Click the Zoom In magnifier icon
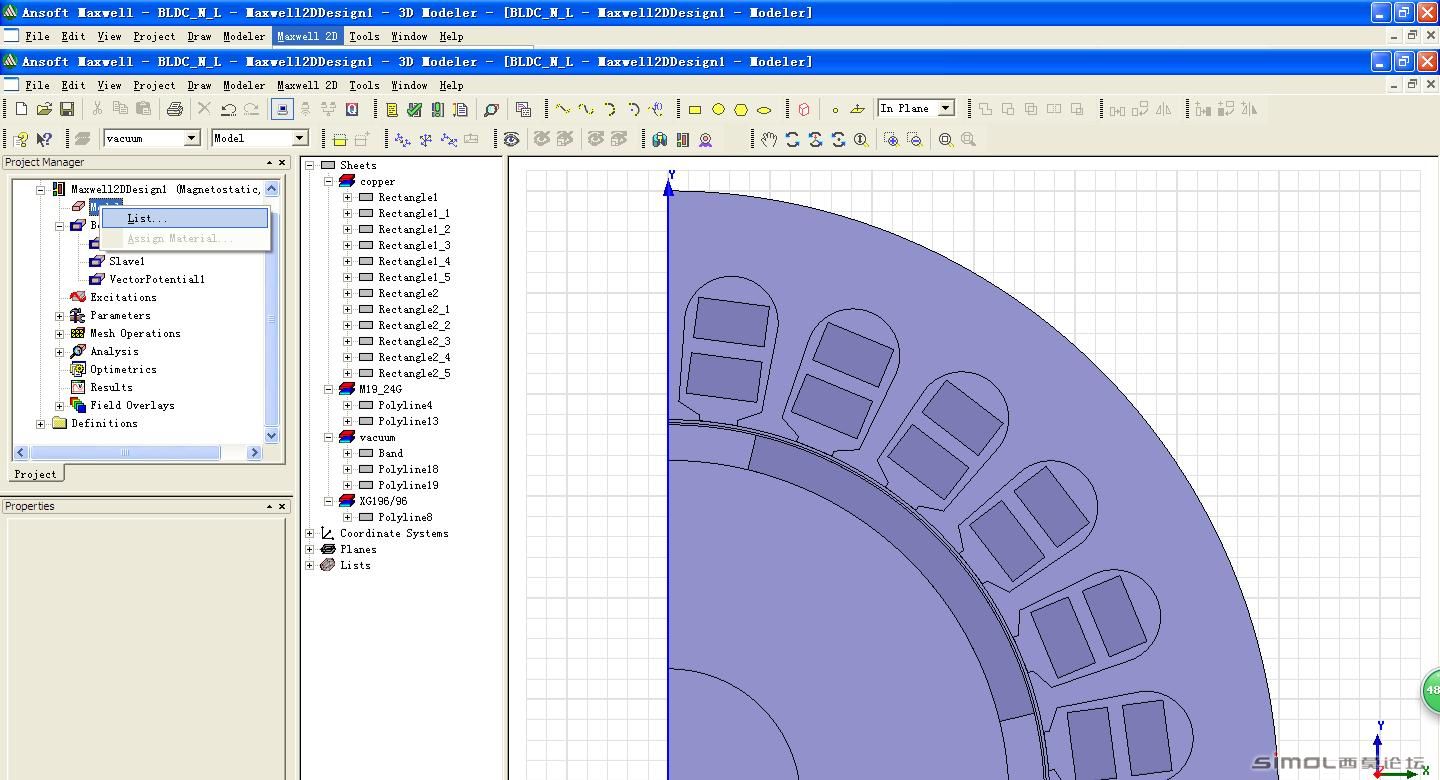This screenshot has width=1440, height=780. pos(891,140)
